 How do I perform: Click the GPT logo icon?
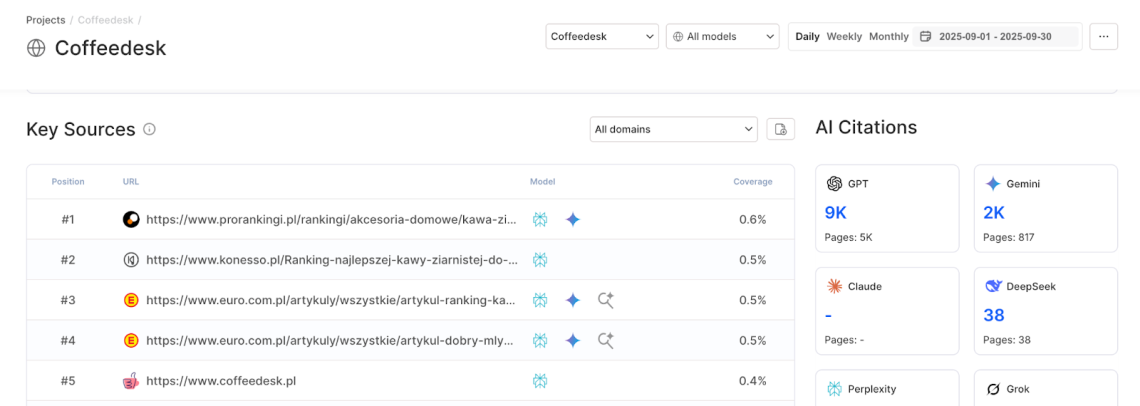coord(834,184)
